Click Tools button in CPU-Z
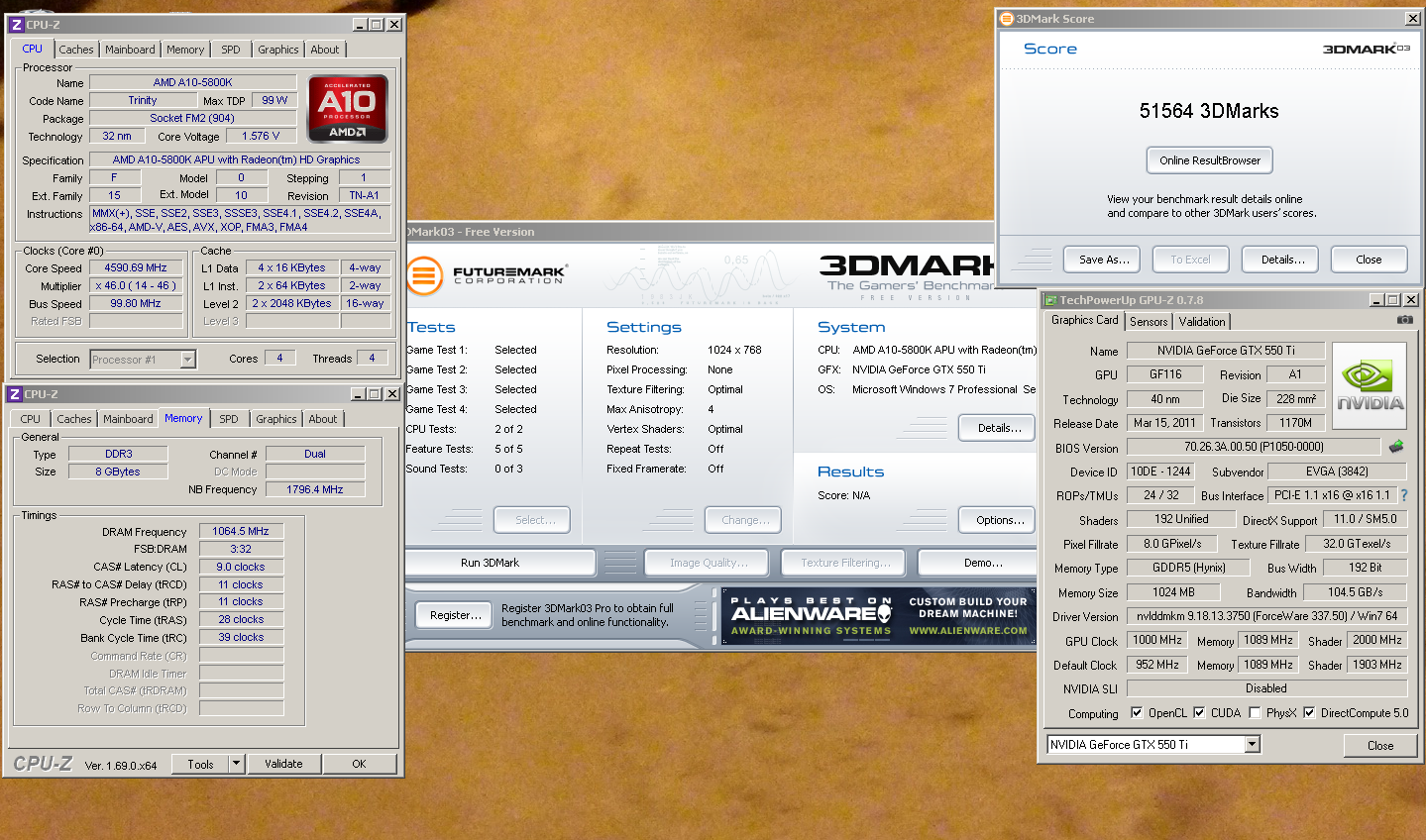 click(x=200, y=764)
